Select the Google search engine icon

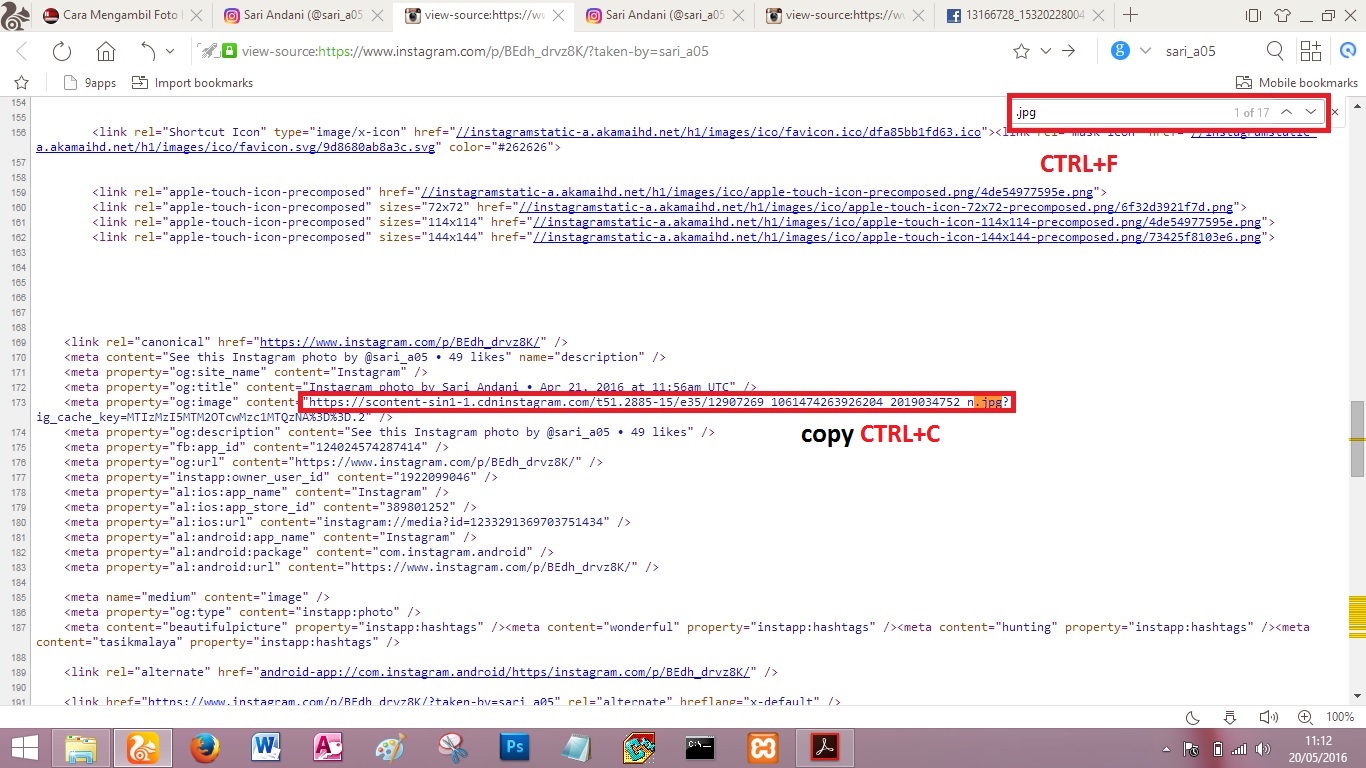tap(1121, 50)
